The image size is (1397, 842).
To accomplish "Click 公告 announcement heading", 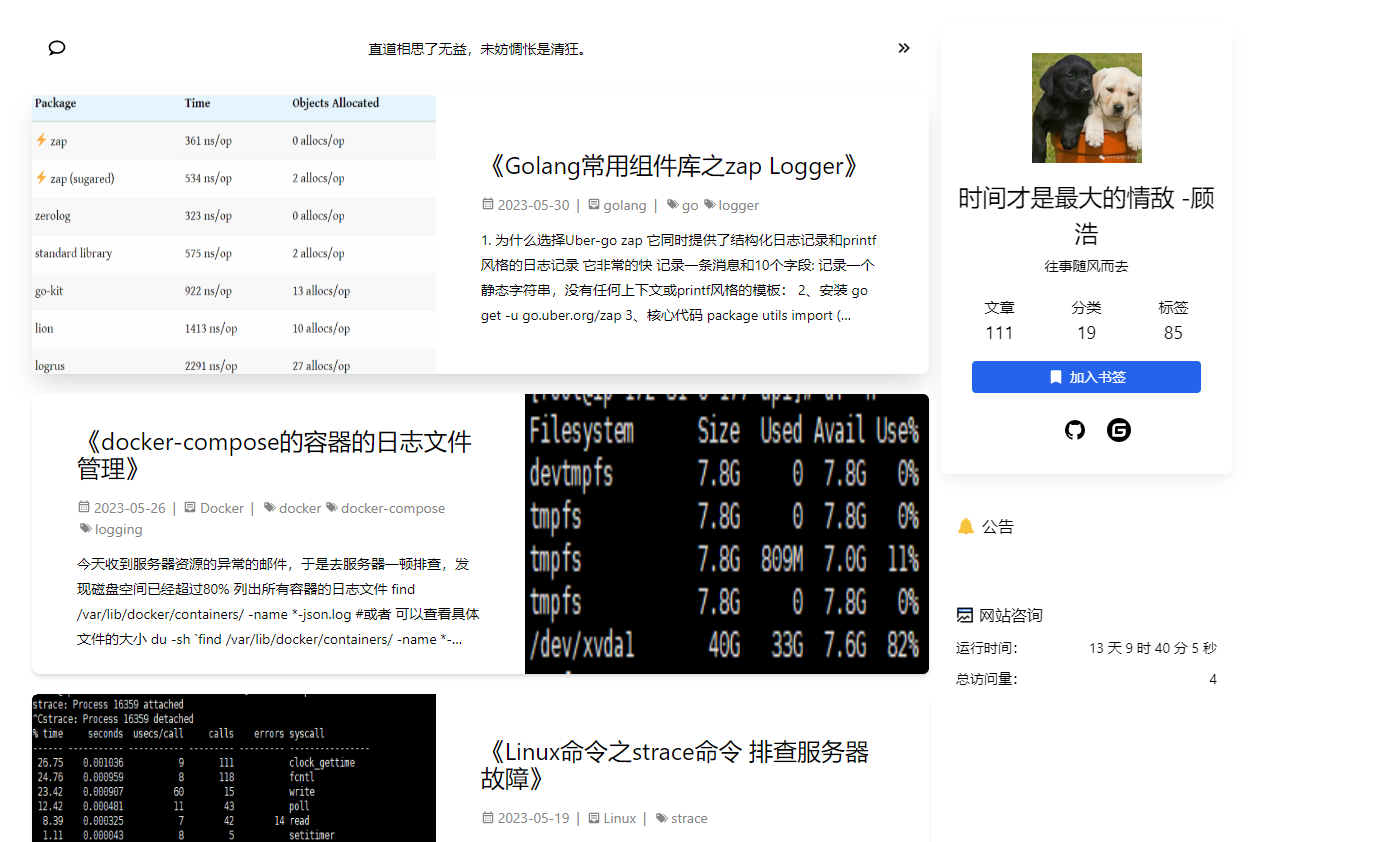I will tap(997, 526).
